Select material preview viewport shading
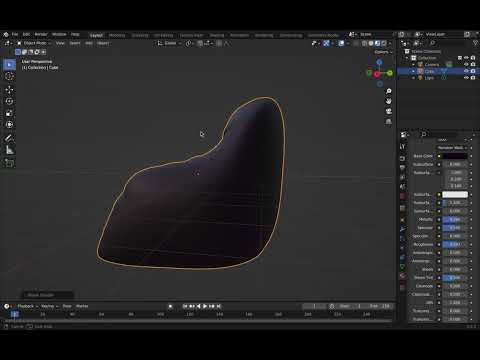The height and width of the screenshot is (360, 480). 377,43
